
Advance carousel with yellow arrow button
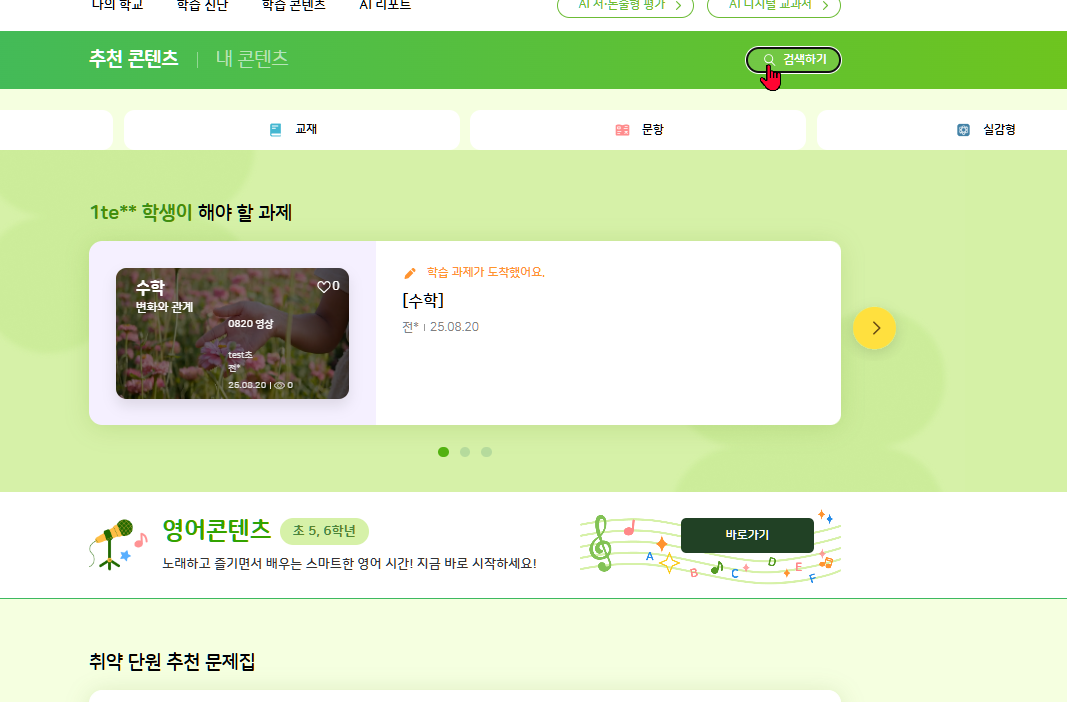coord(874,329)
